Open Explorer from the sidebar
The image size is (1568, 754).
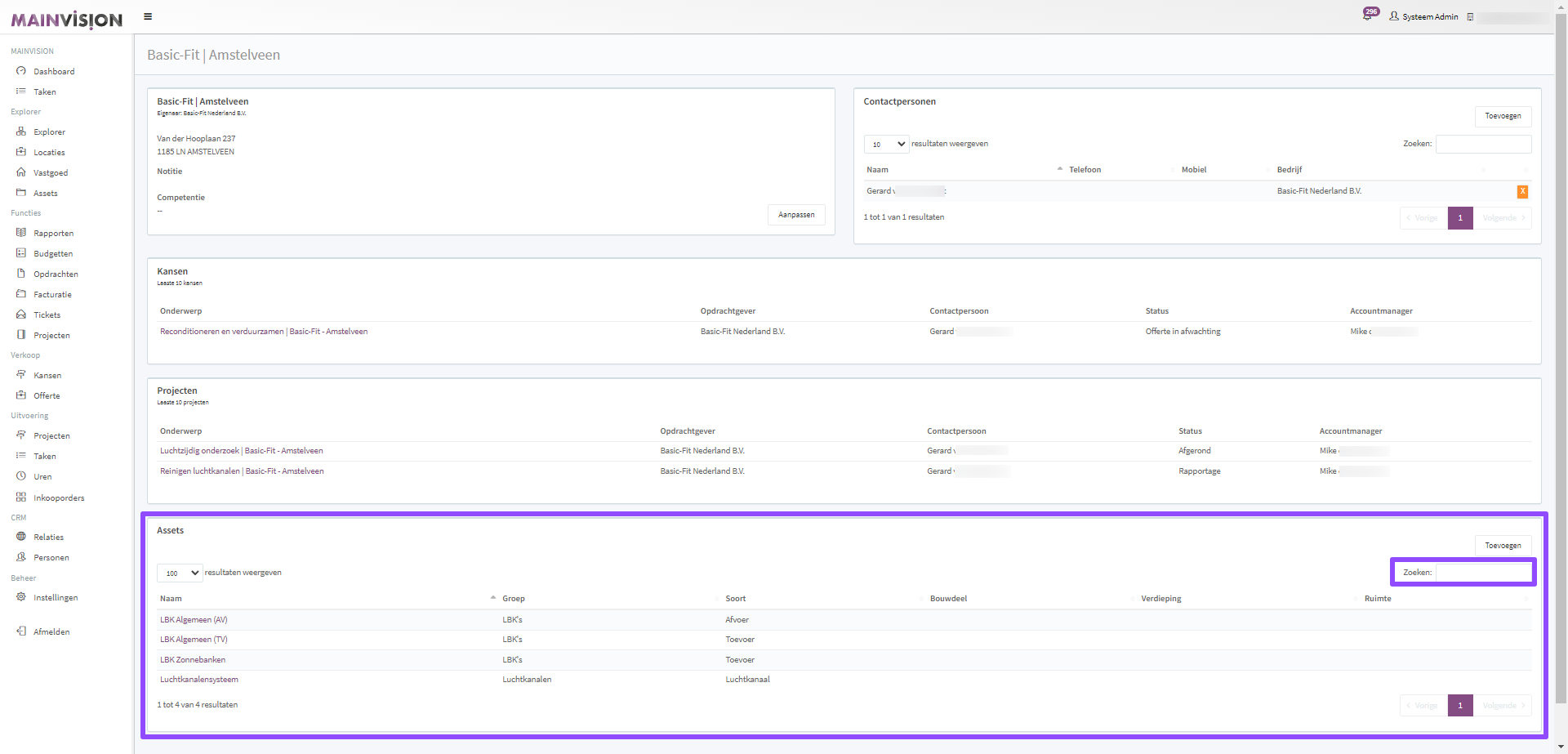click(49, 132)
